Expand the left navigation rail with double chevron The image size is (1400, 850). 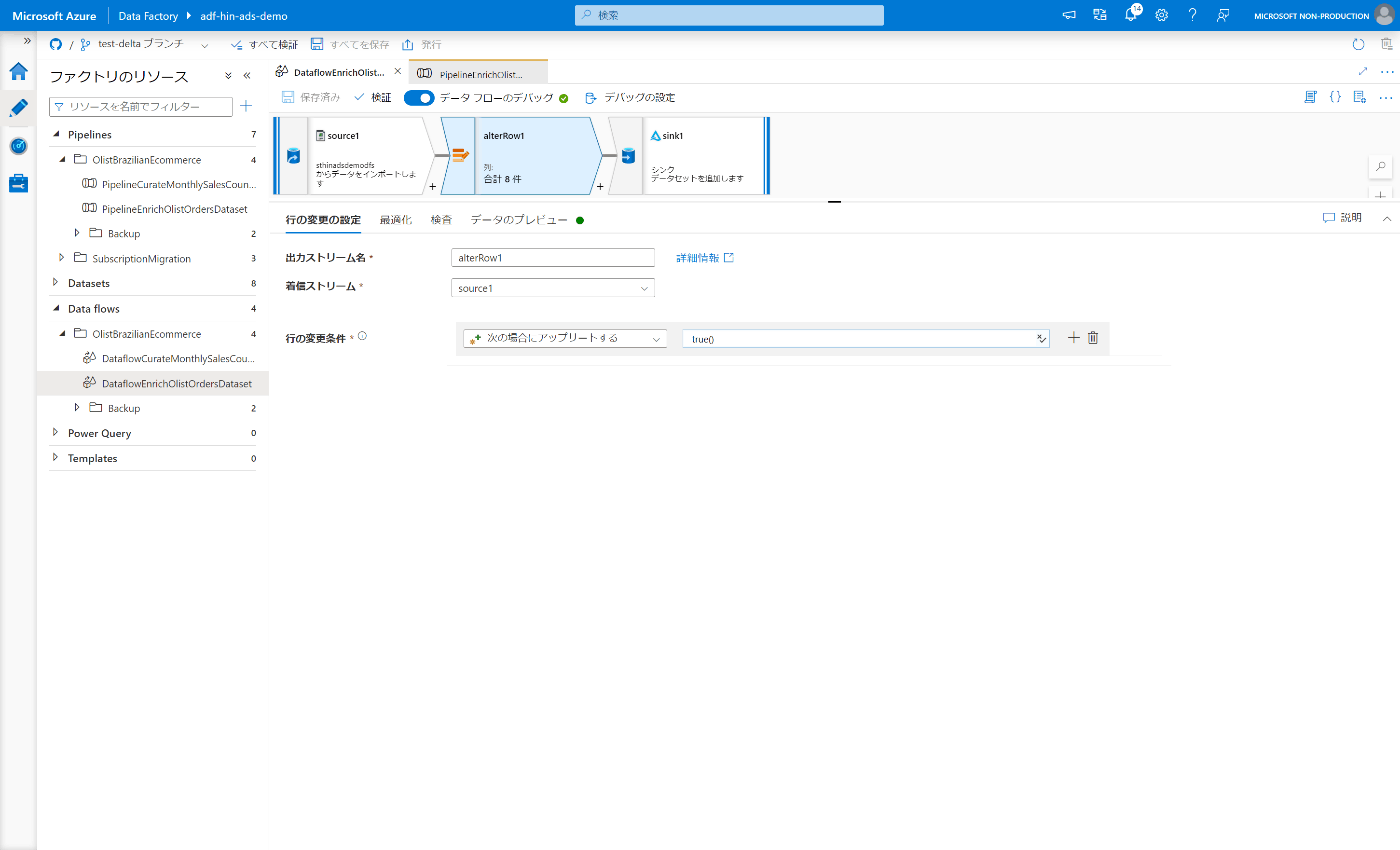[x=27, y=40]
